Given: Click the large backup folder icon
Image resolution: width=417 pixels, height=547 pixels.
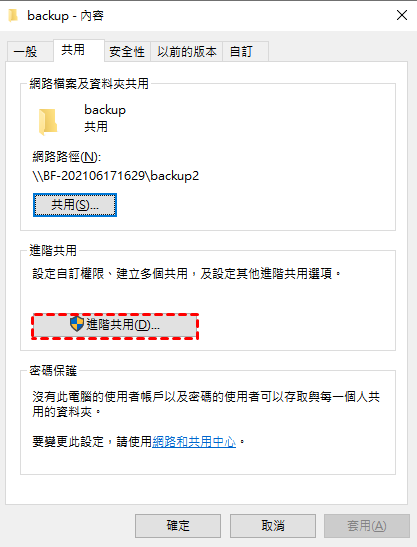Looking at the screenshot, I should coord(47,121).
